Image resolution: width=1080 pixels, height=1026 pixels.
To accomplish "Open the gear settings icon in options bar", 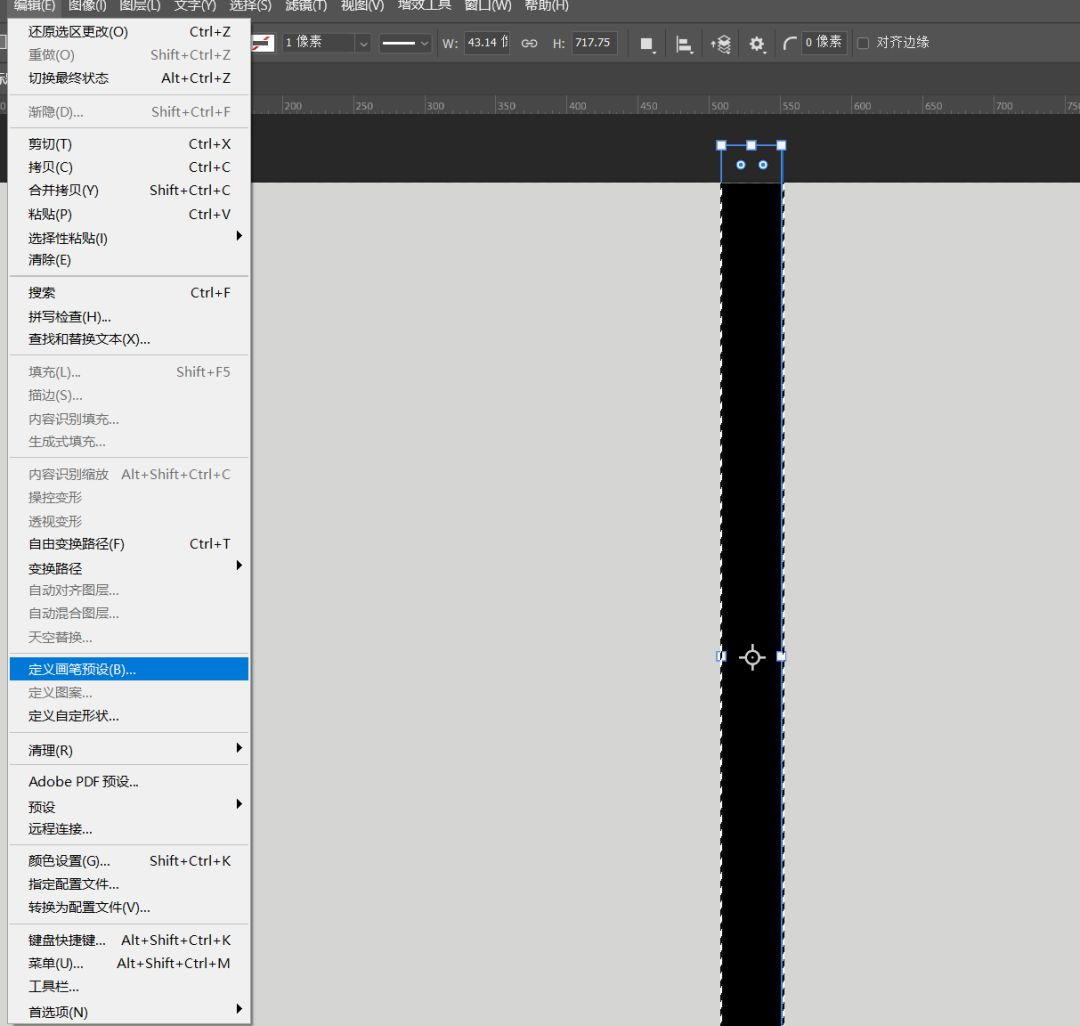I will coord(757,44).
